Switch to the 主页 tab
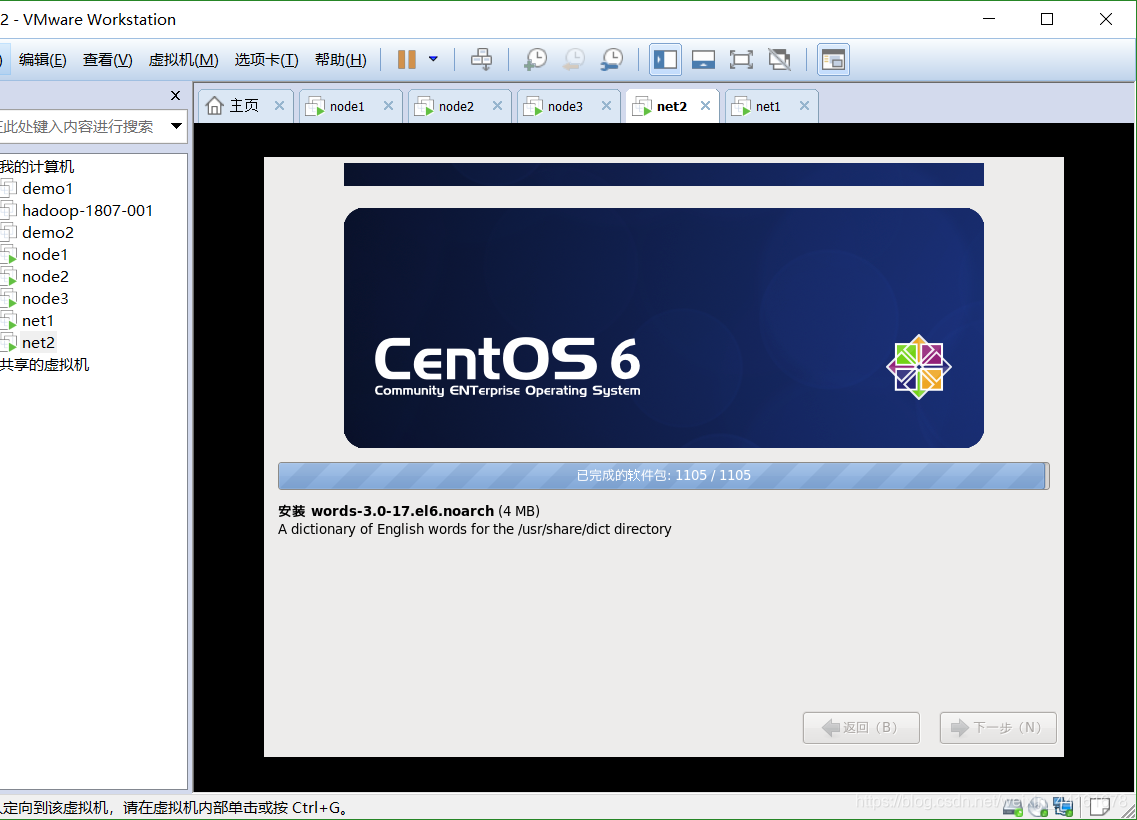Screen dimensions: 1137x820 [245, 106]
